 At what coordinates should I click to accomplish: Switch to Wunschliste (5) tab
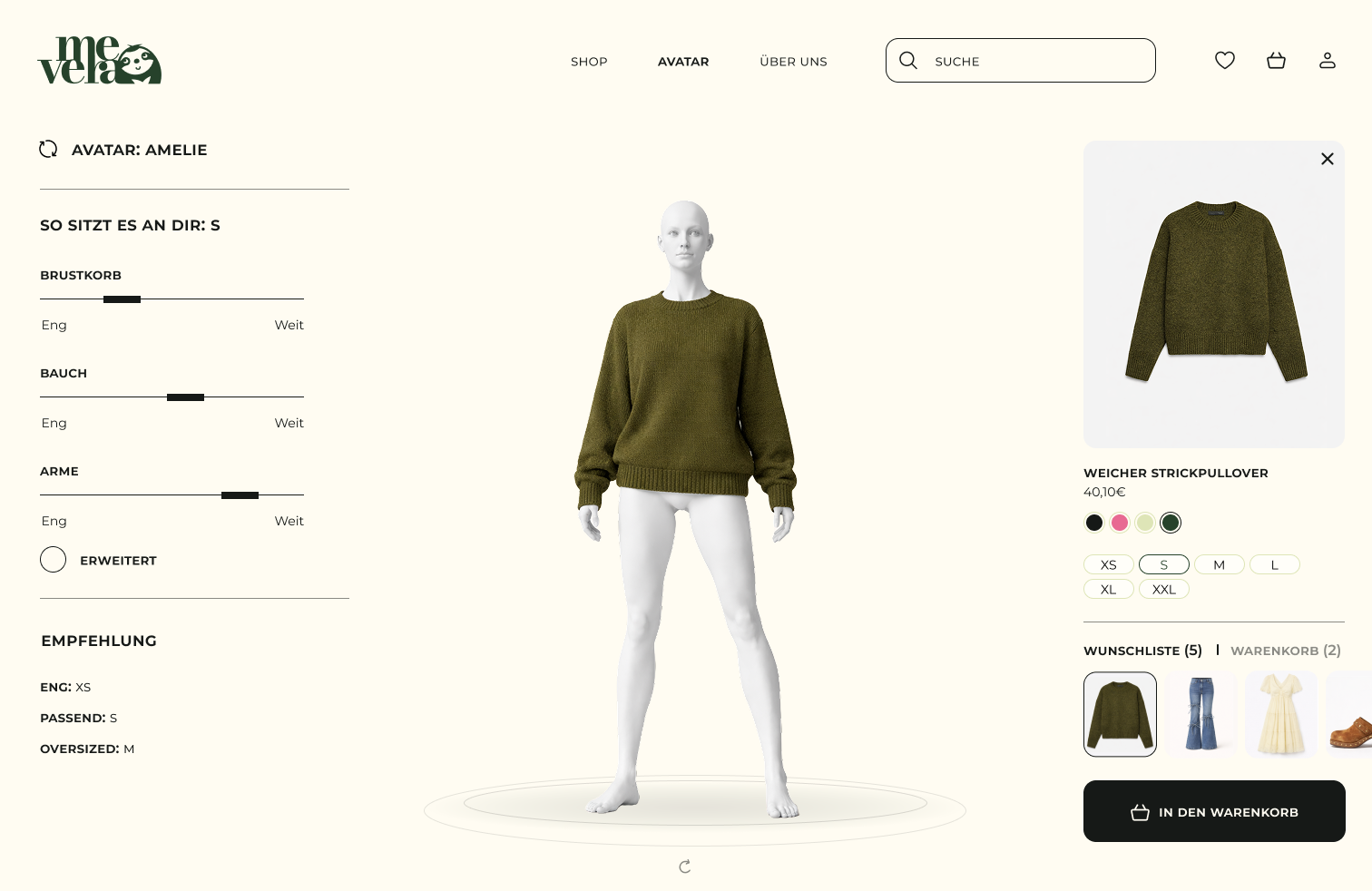pos(1142,651)
